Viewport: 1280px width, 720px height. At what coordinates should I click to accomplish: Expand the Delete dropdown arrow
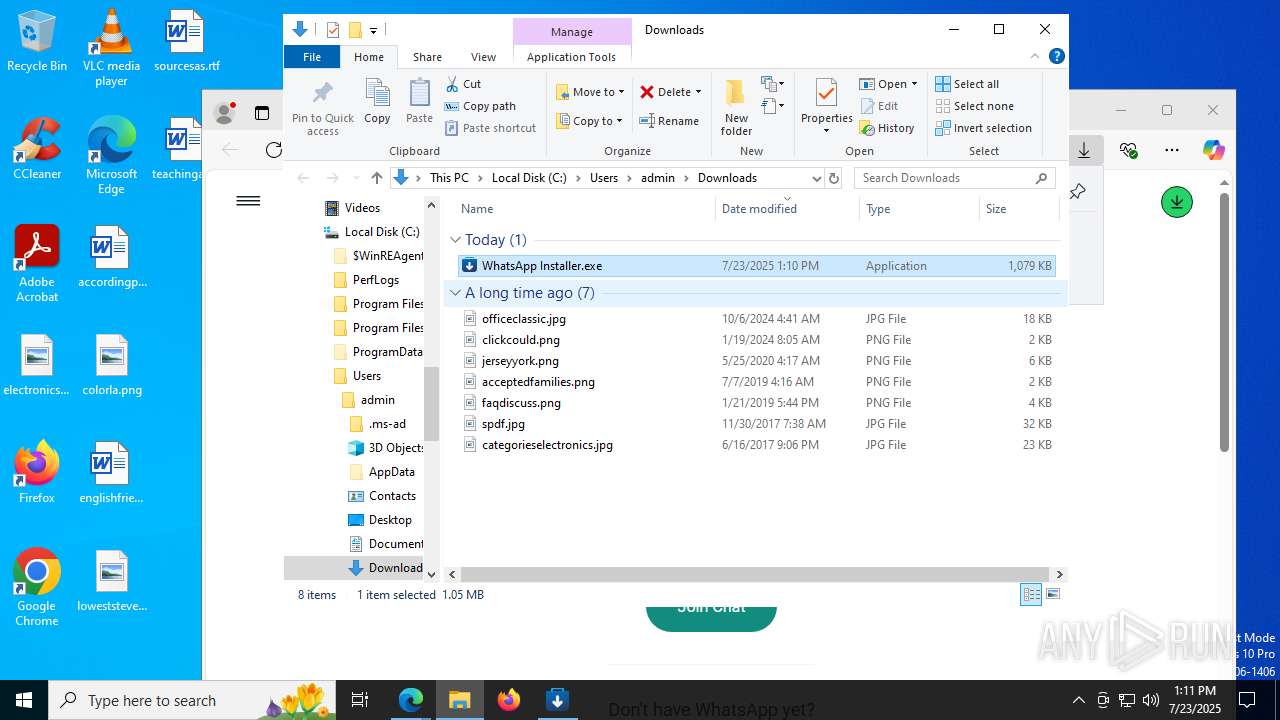pos(698,92)
